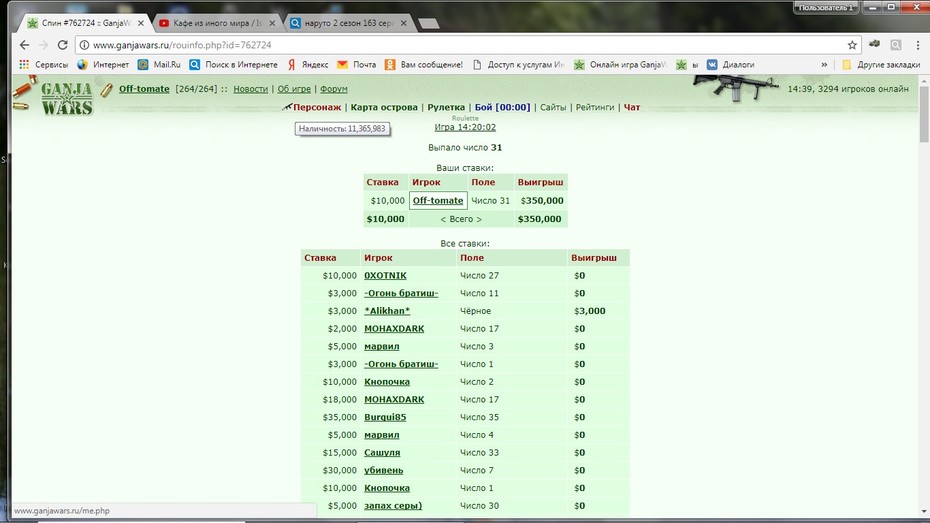Open player Сашуля profile
This screenshot has width=930, height=523.
click(382, 452)
